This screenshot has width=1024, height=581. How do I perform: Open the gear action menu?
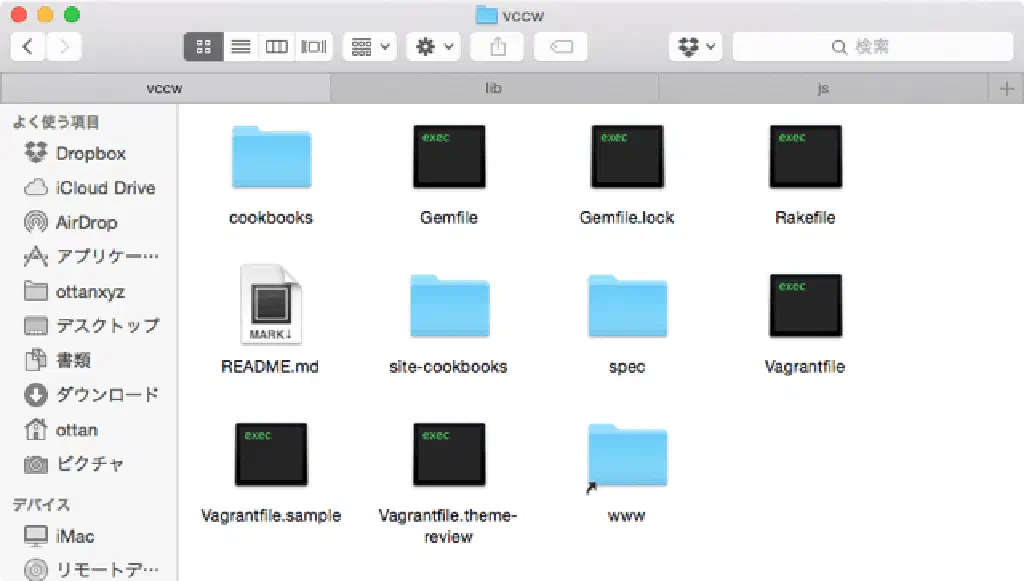[x=435, y=46]
